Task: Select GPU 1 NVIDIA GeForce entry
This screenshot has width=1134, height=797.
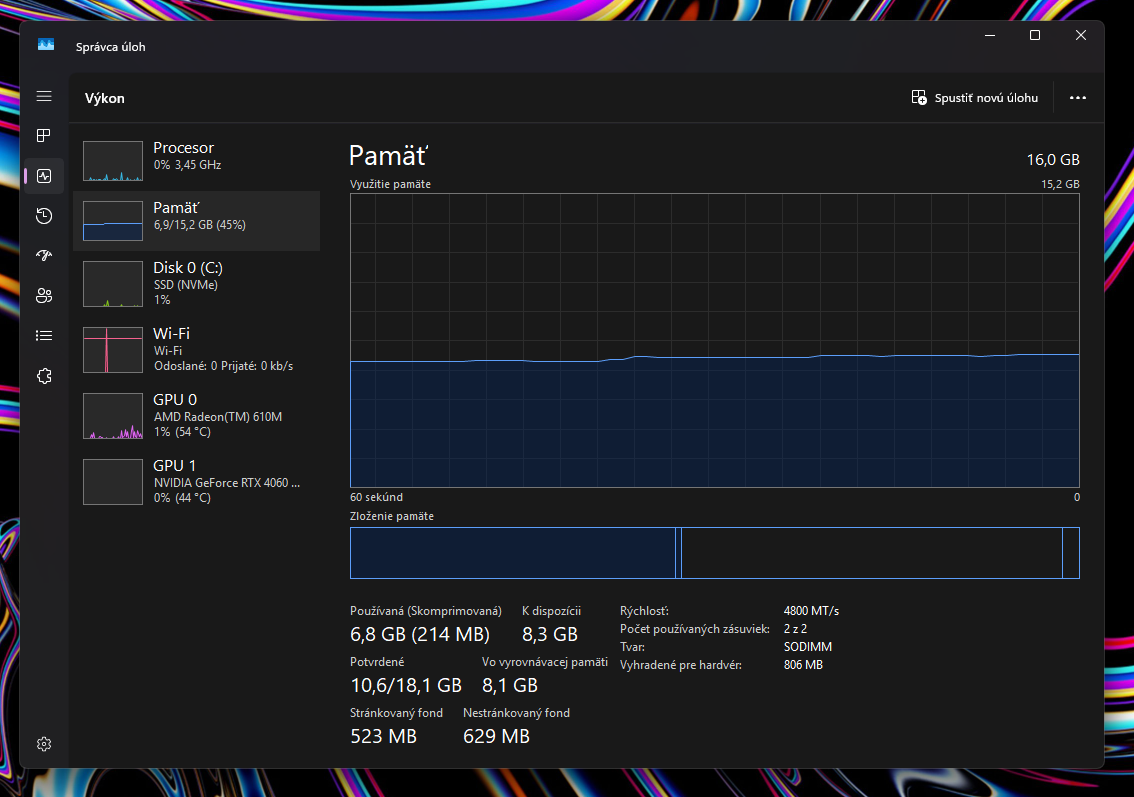Action: point(196,481)
